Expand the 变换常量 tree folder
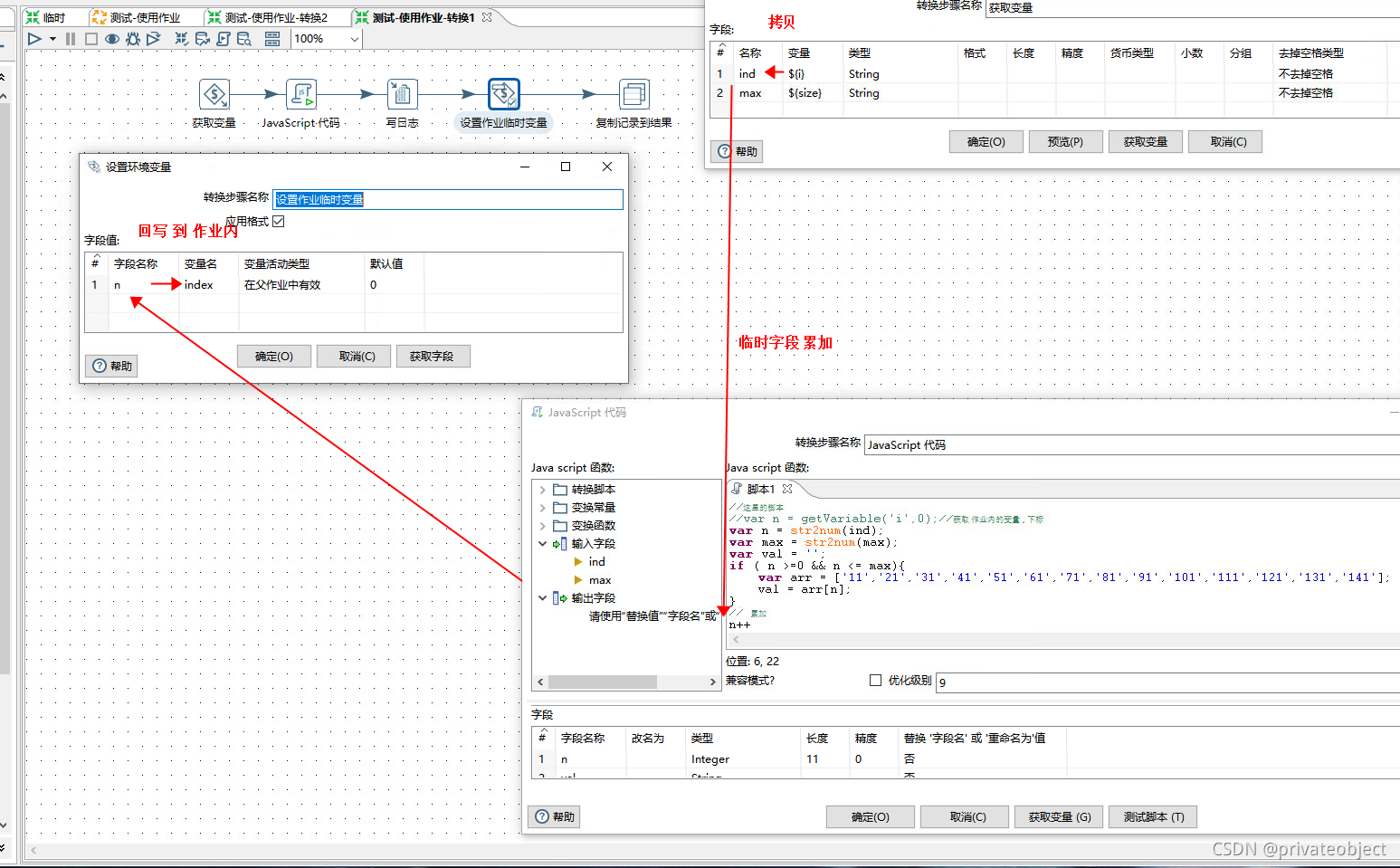This screenshot has width=1400, height=868. point(542,507)
